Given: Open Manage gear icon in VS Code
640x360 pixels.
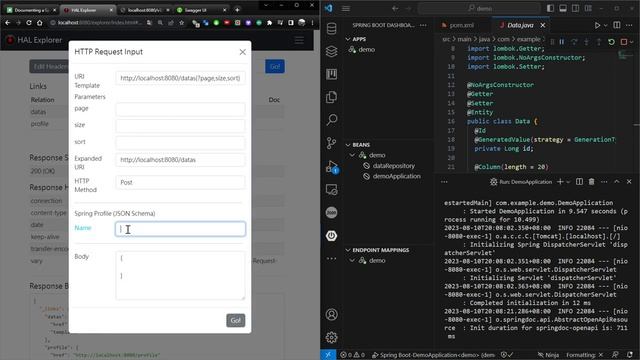Looking at the screenshot, I should 331,337.
